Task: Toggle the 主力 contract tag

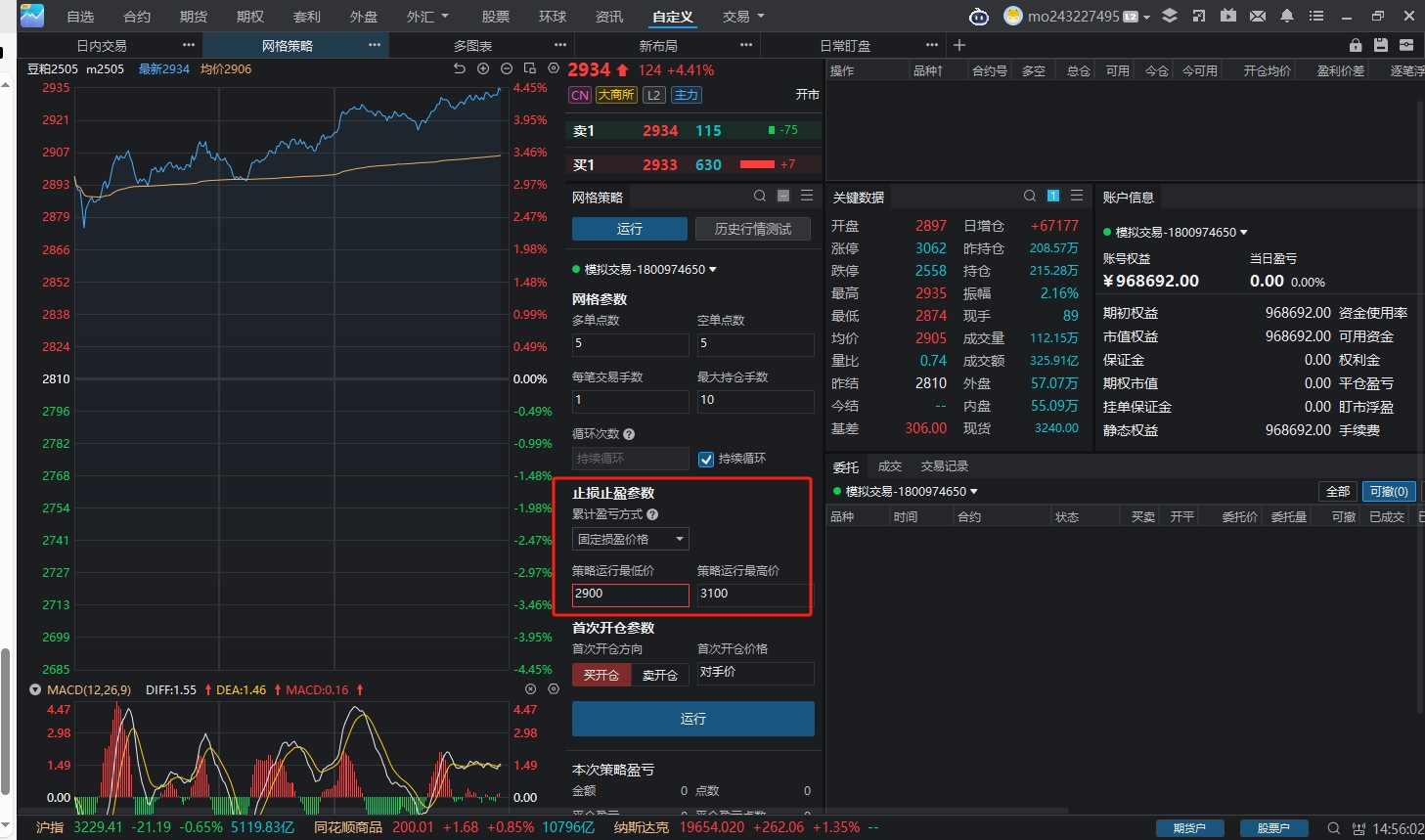Action: 687,95
